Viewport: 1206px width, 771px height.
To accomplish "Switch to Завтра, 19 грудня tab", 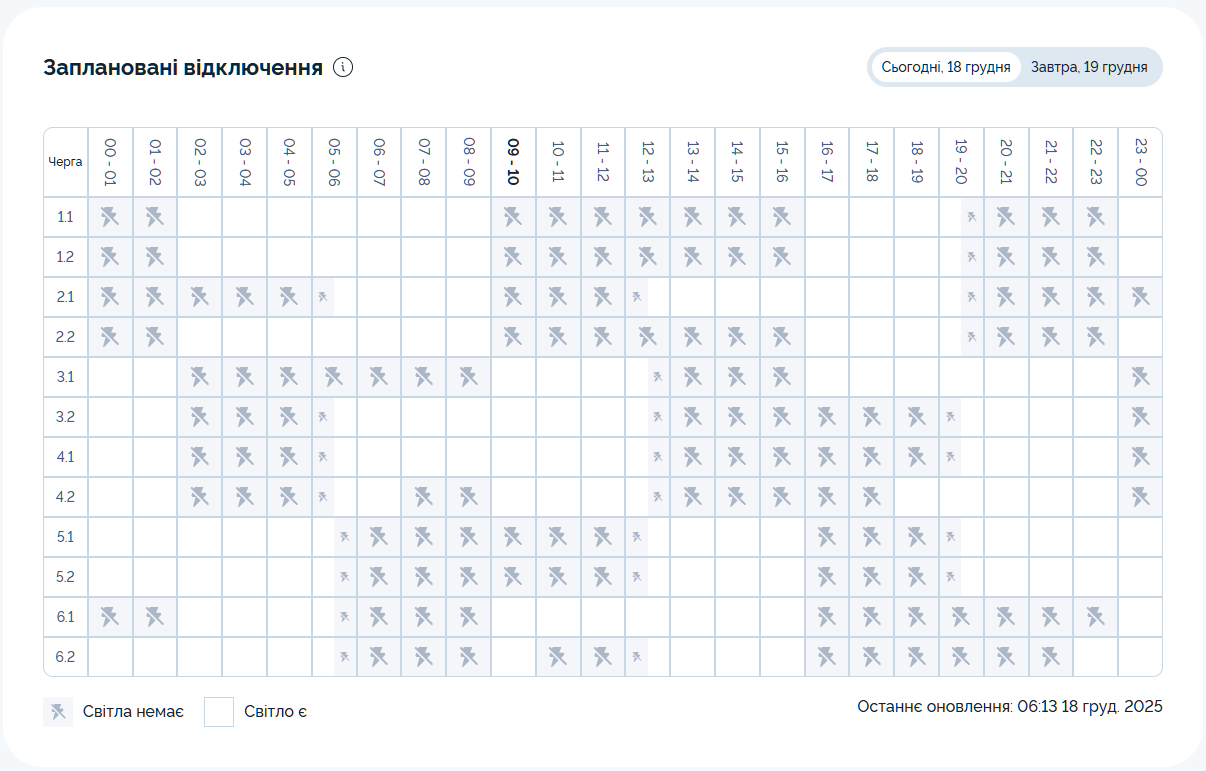I will coord(1089,67).
